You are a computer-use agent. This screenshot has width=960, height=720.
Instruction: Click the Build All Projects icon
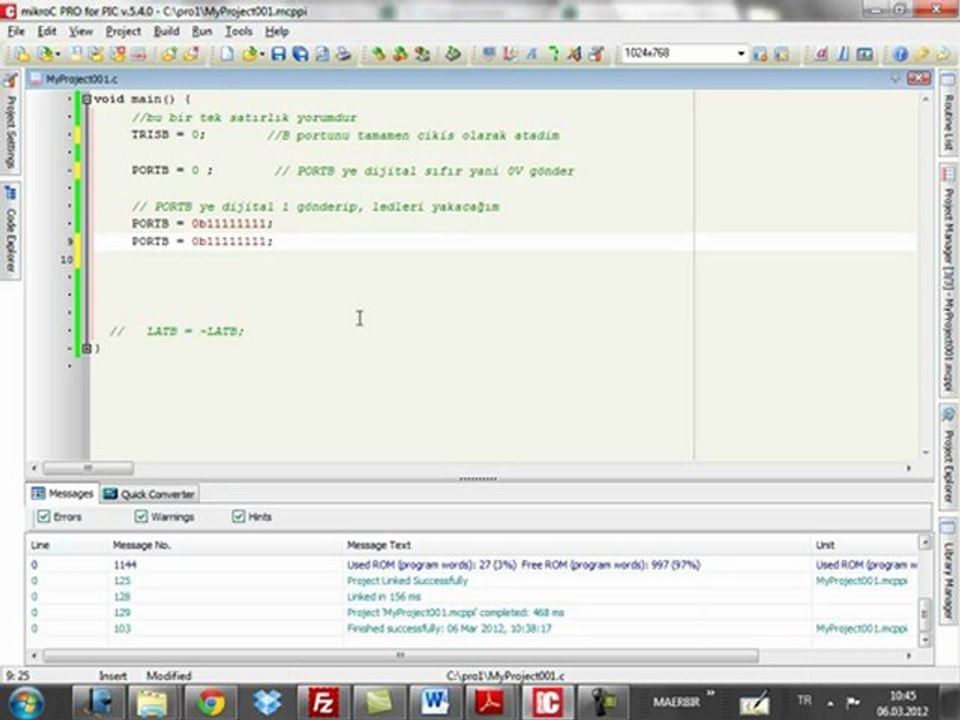point(400,54)
